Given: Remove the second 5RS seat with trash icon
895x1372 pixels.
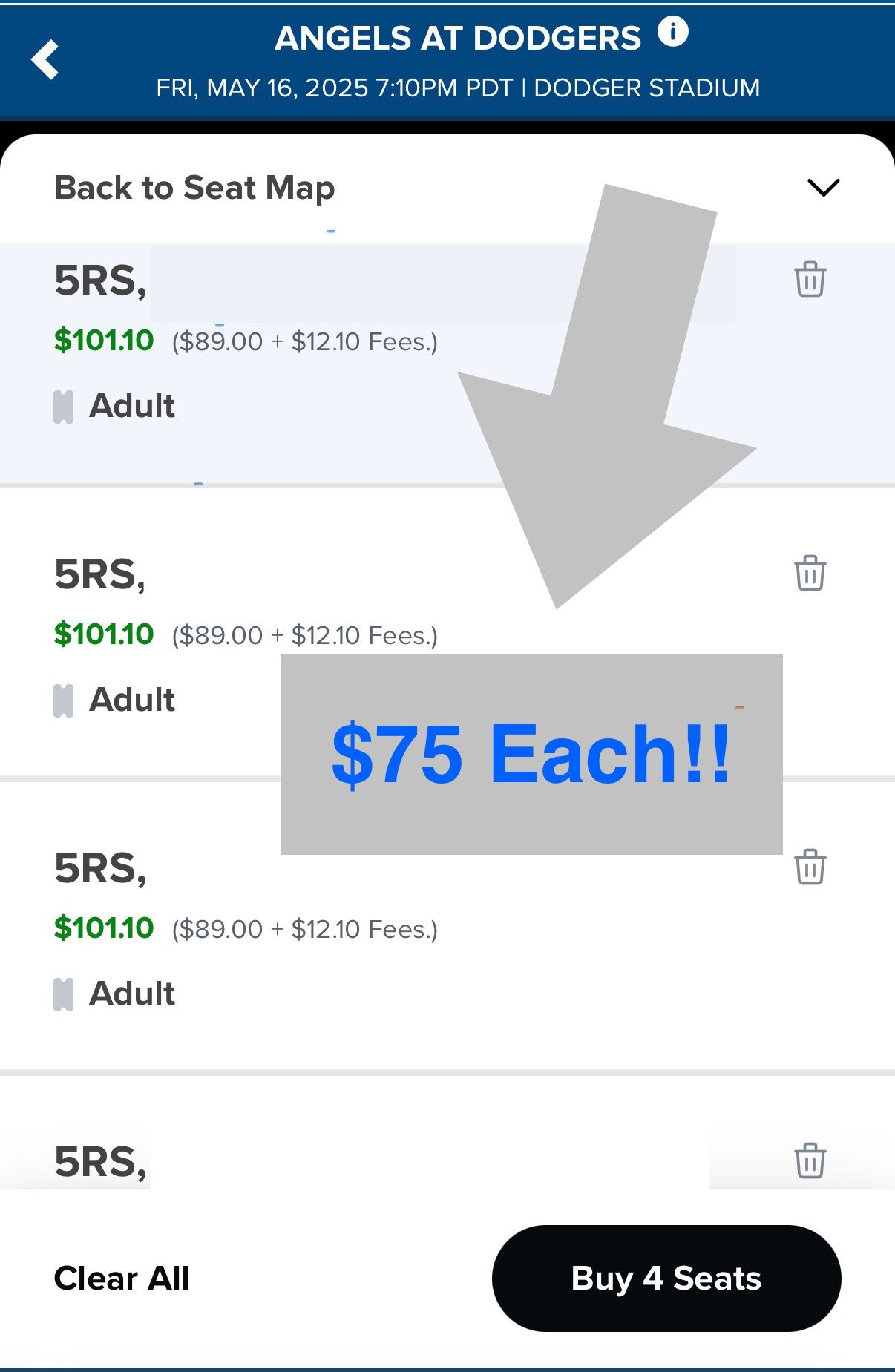Looking at the screenshot, I should pos(810,574).
